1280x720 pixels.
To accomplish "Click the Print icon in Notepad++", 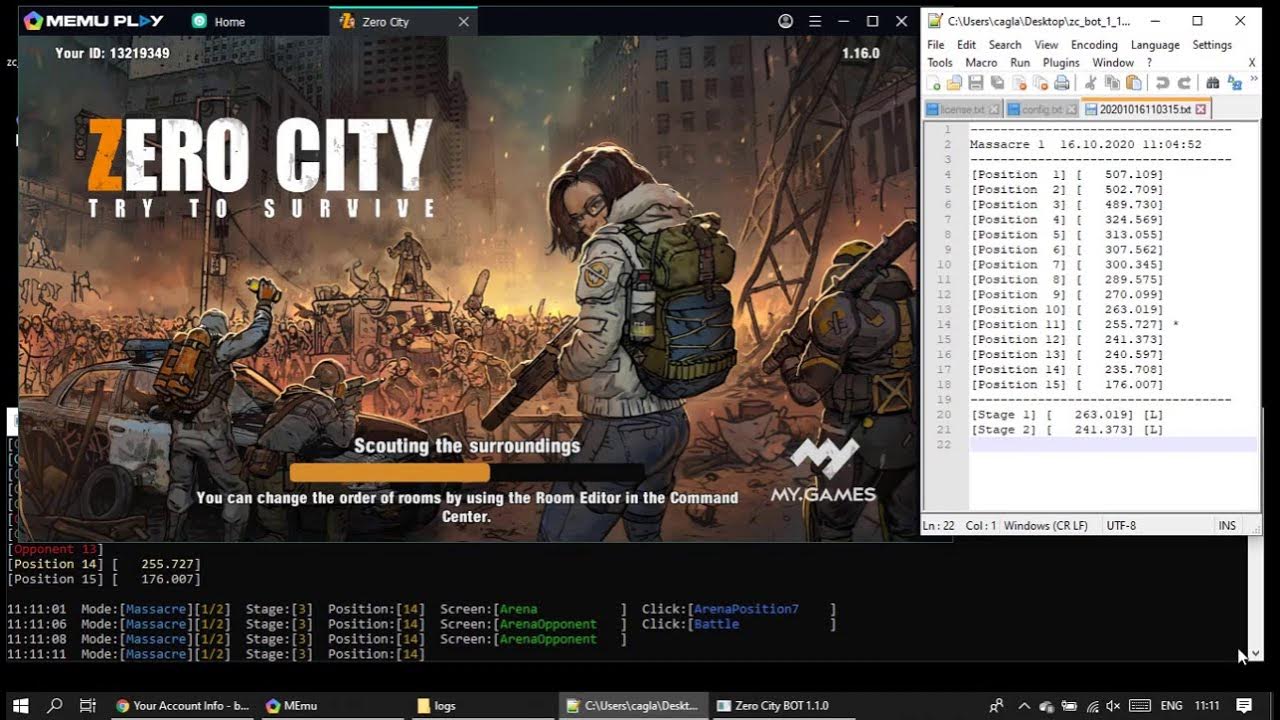I will (x=1062, y=83).
